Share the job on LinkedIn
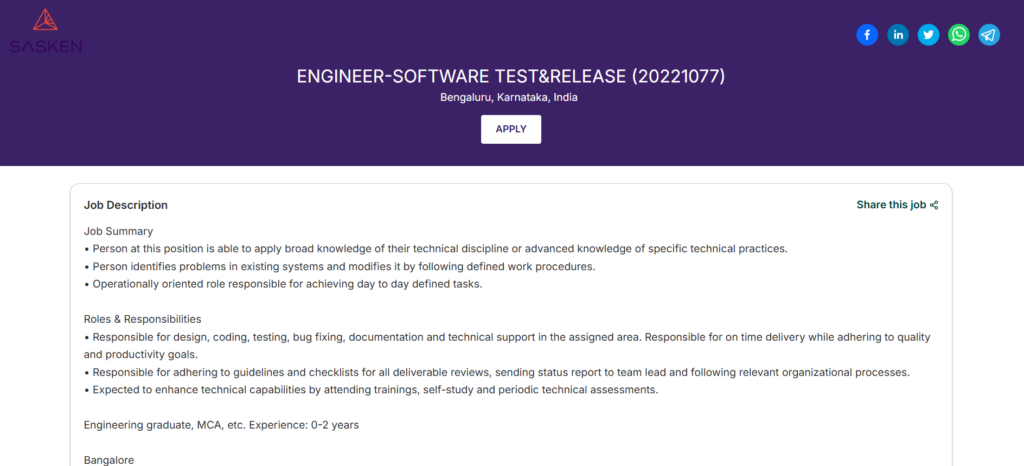The image size is (1024, 466). click(x=898, y=35)
